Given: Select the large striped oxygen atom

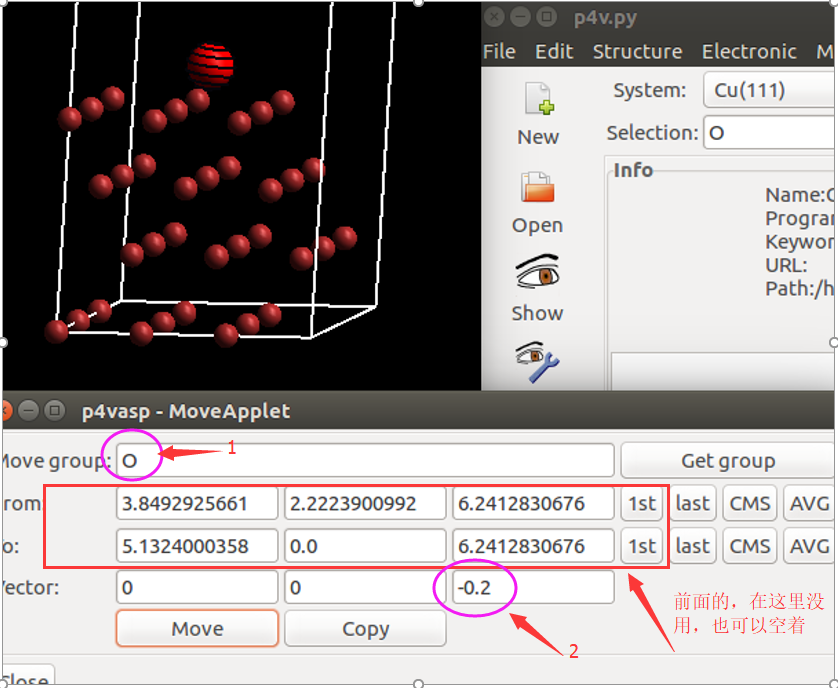Looking at the screenshot, I should coord(211,64).
